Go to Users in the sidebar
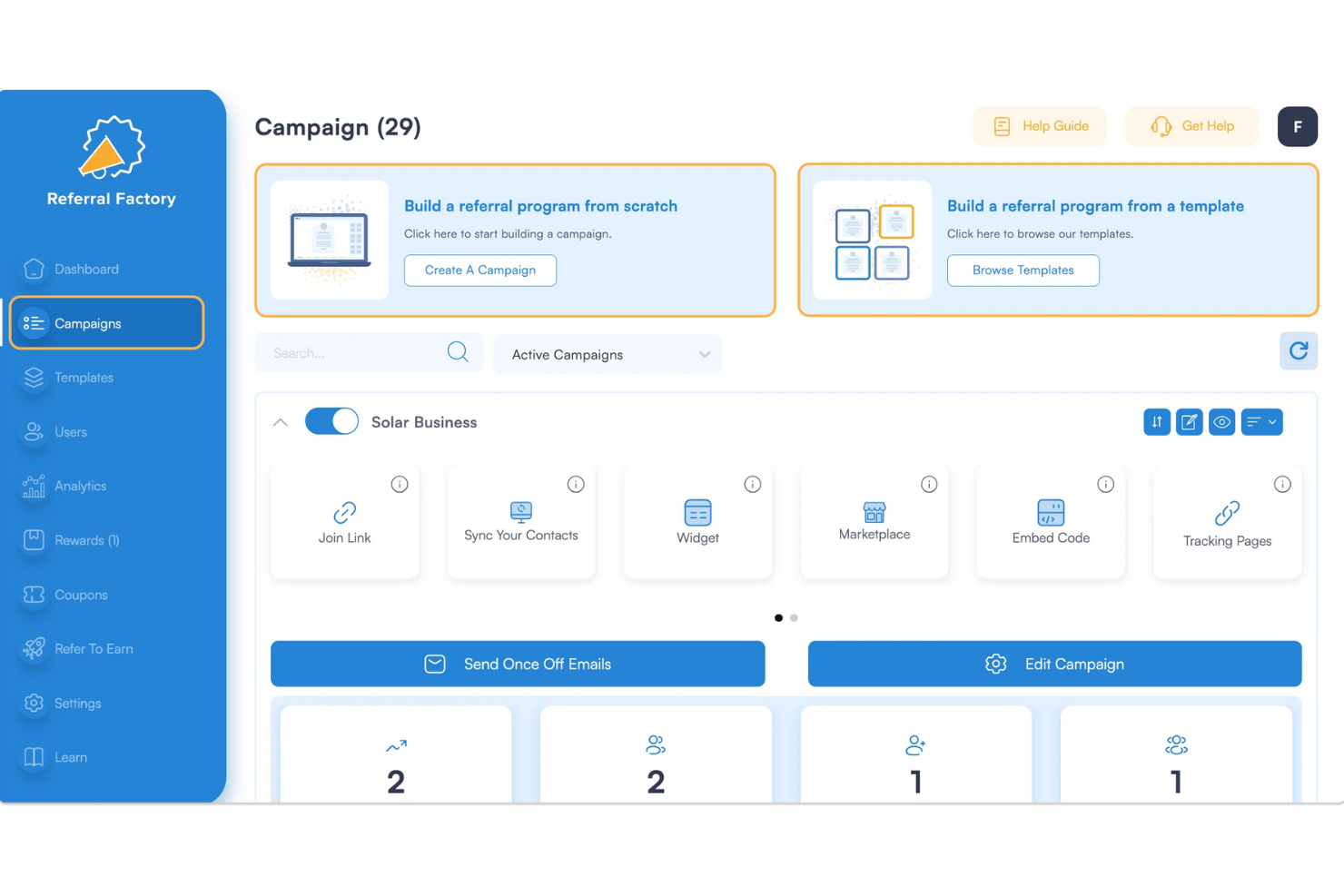The height and width of the screenshot is (896, 1344). tap(71, 432)
